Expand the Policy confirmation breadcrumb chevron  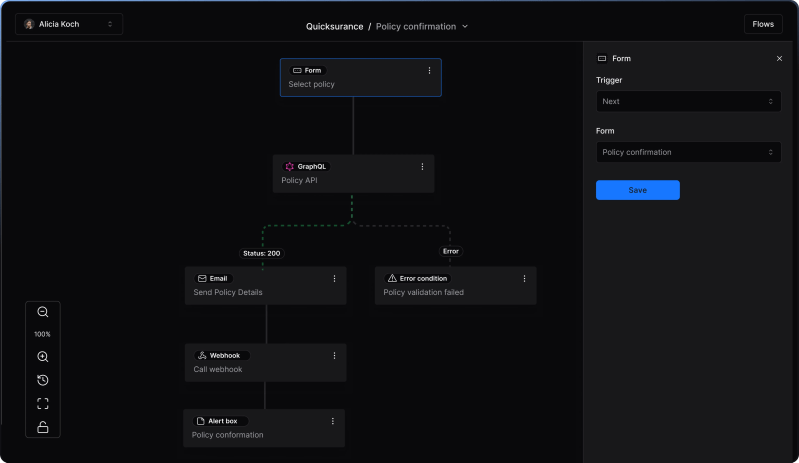pos(465,26)
